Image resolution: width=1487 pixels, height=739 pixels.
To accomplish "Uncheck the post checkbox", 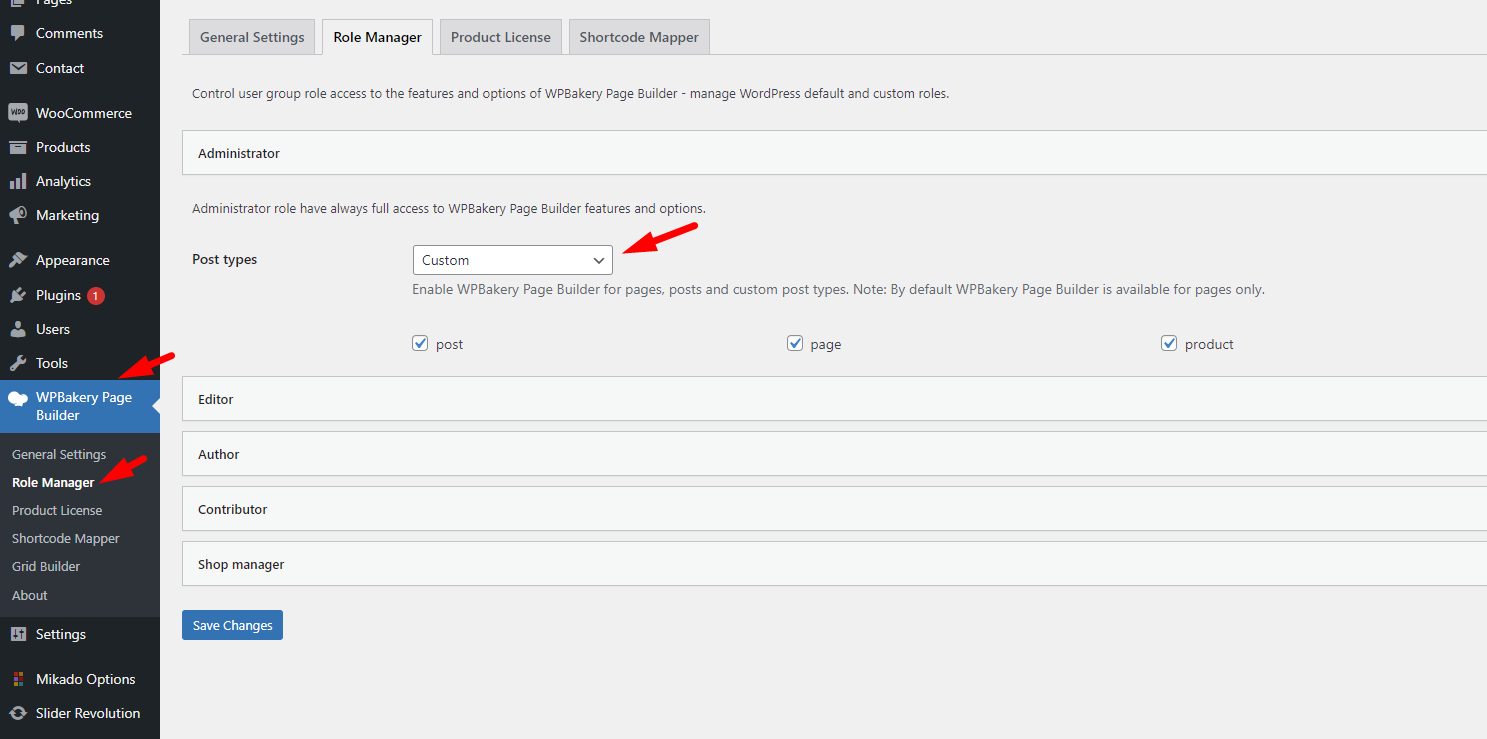I will [420, 343].
